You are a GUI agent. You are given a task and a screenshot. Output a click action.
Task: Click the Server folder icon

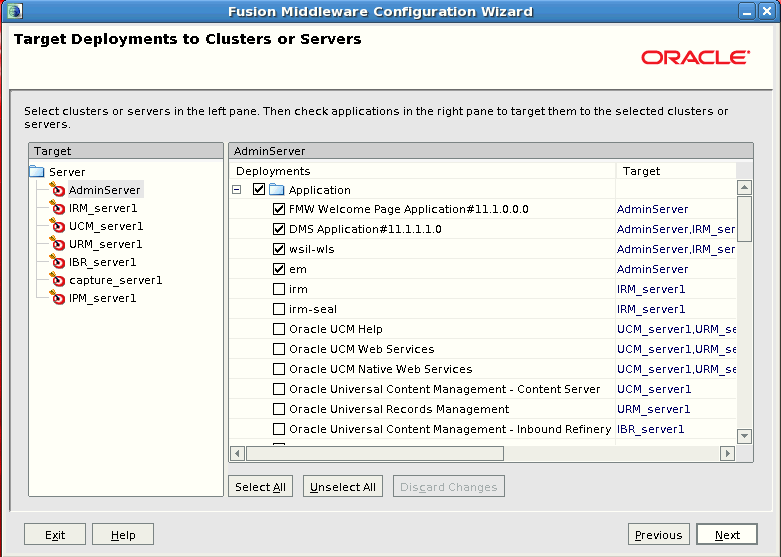(x=37, y=171)
